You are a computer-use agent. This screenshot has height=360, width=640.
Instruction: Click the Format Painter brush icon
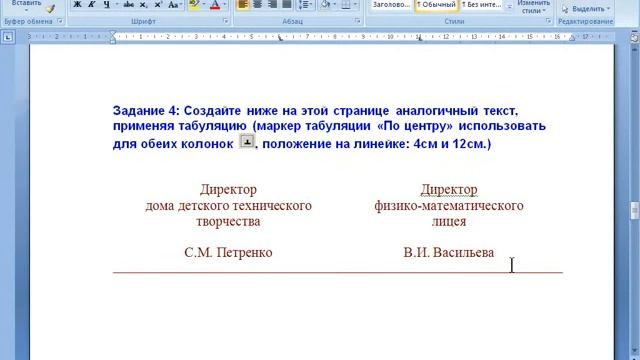coord(50,8)
